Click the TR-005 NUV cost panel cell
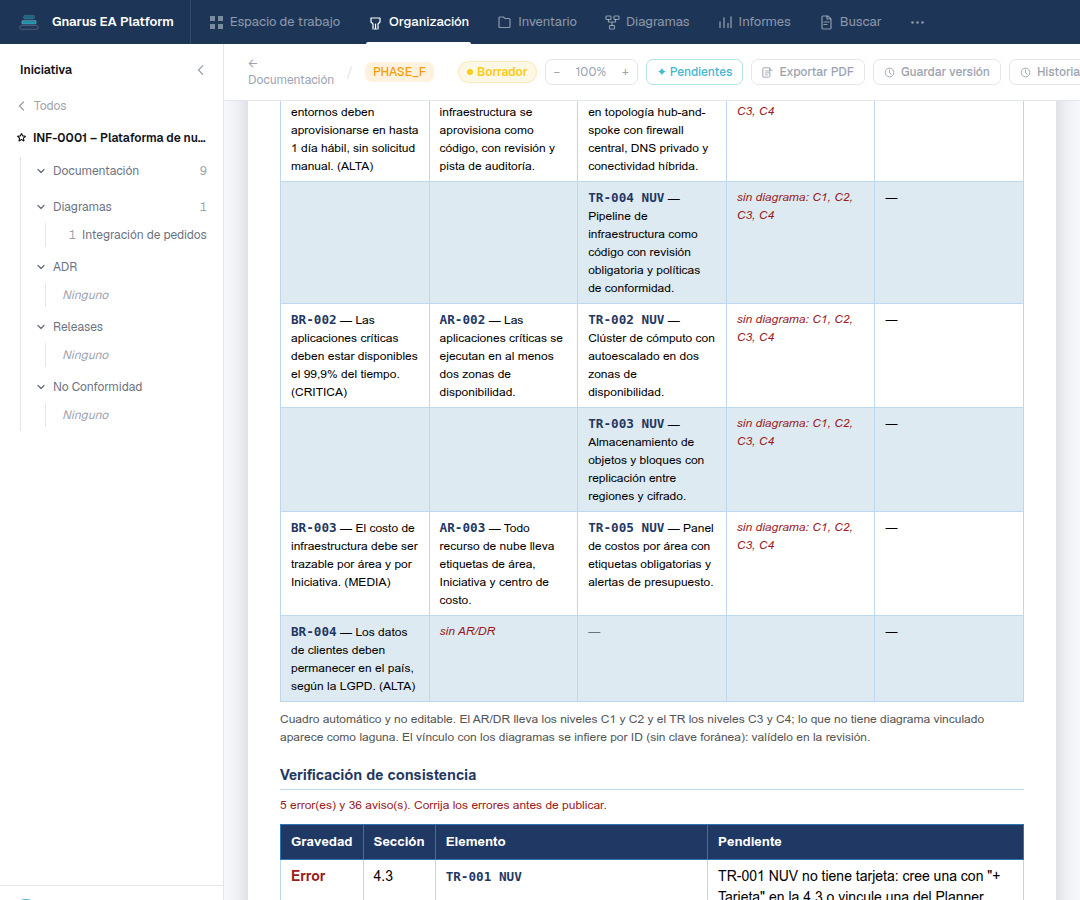The width and height of the screenshot is (1080, 900). click(x=652, y=563)
